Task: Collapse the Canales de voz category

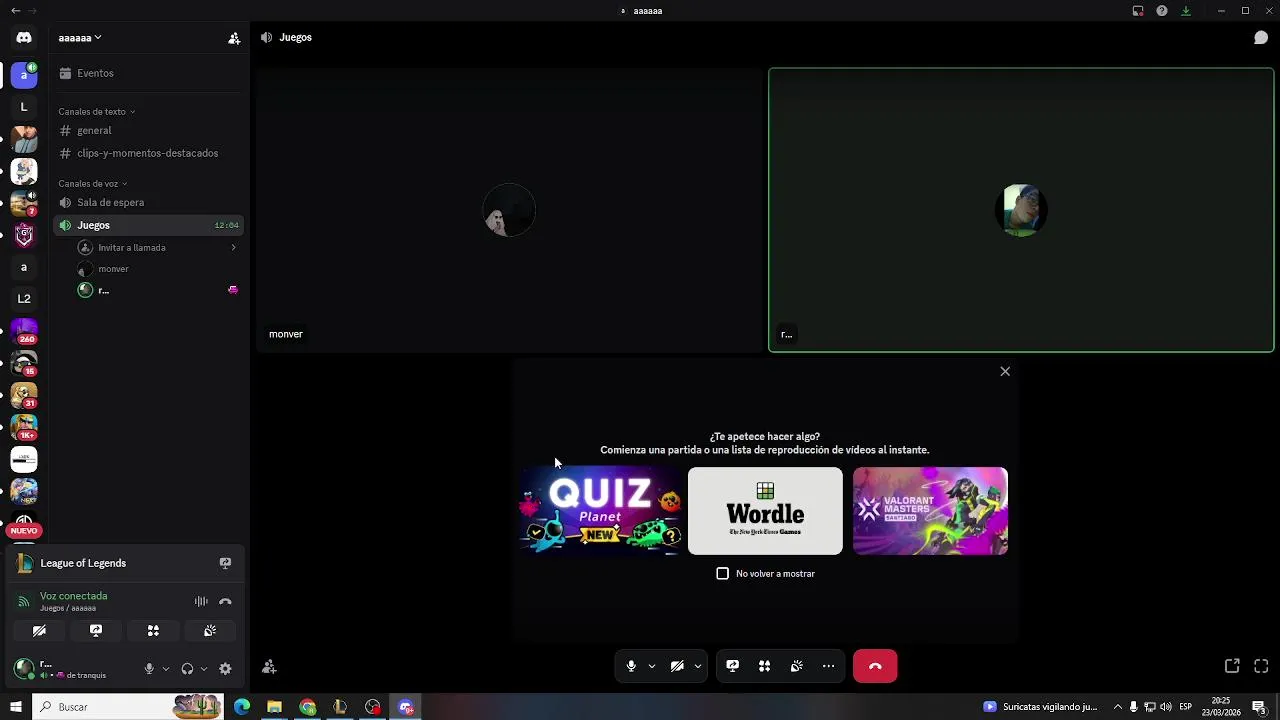Action: (92, 184)
